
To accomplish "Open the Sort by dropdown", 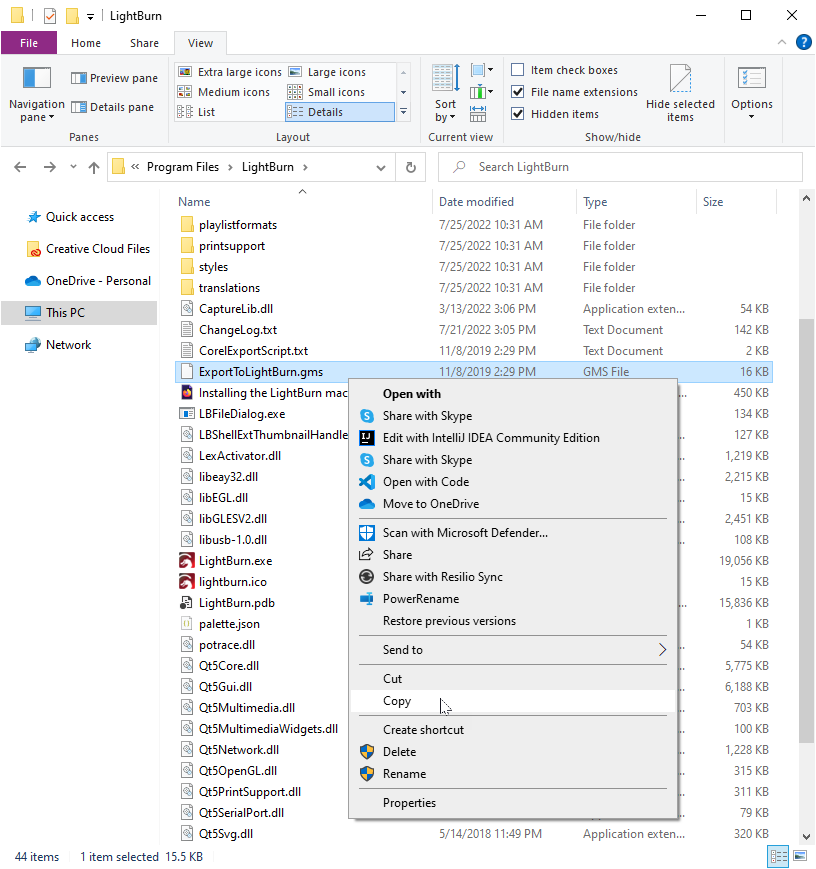I will tap(444, 89).
